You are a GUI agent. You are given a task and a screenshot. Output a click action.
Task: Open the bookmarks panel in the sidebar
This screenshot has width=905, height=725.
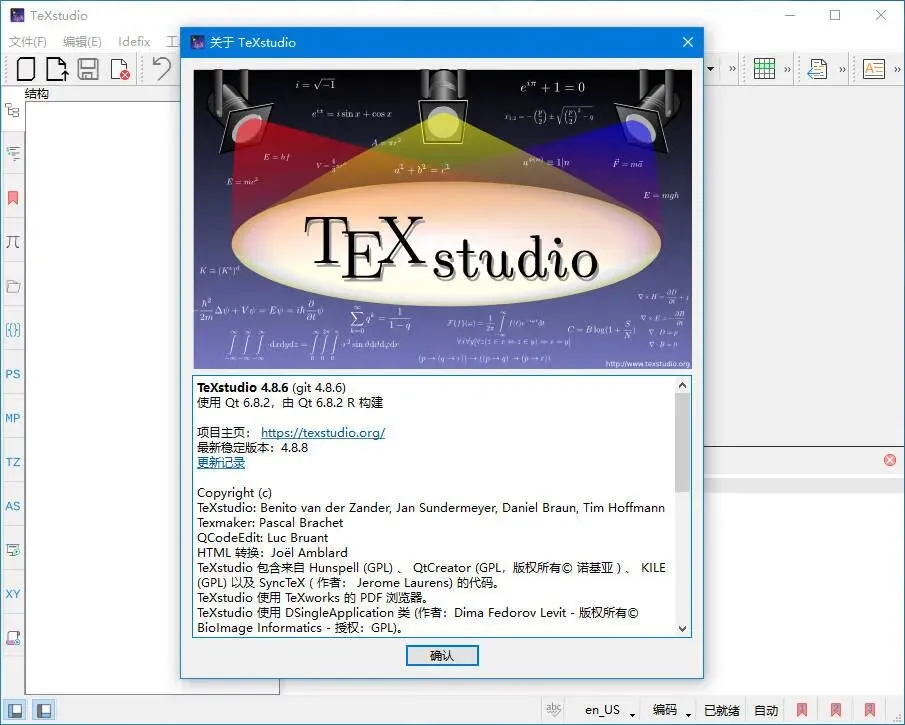[13, 198]
